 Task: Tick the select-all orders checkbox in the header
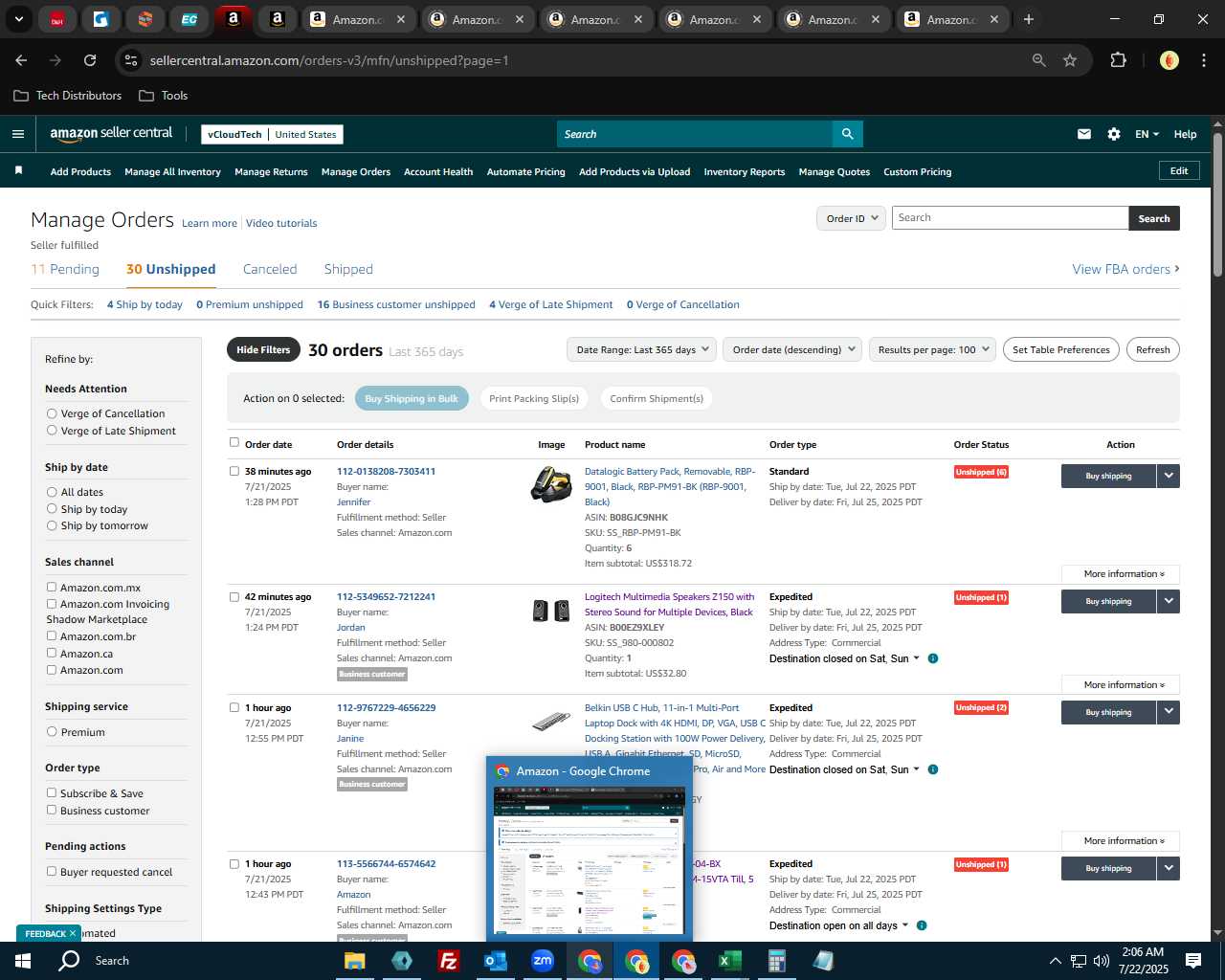tap(234, 443)
